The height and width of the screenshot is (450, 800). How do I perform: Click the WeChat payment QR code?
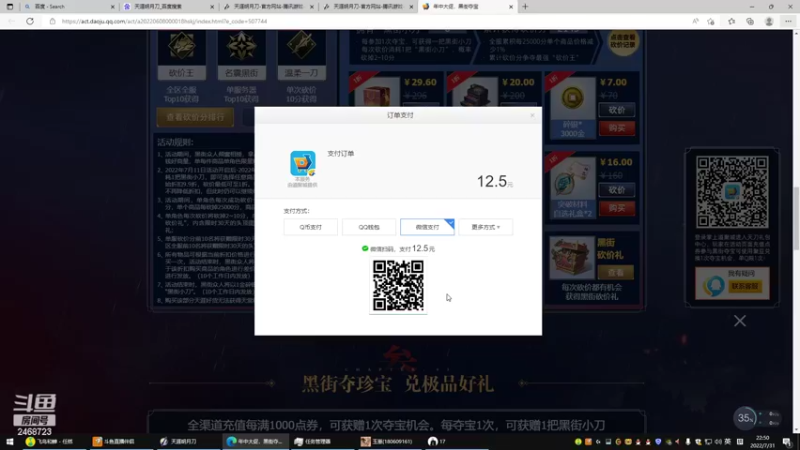click(398, 286)
